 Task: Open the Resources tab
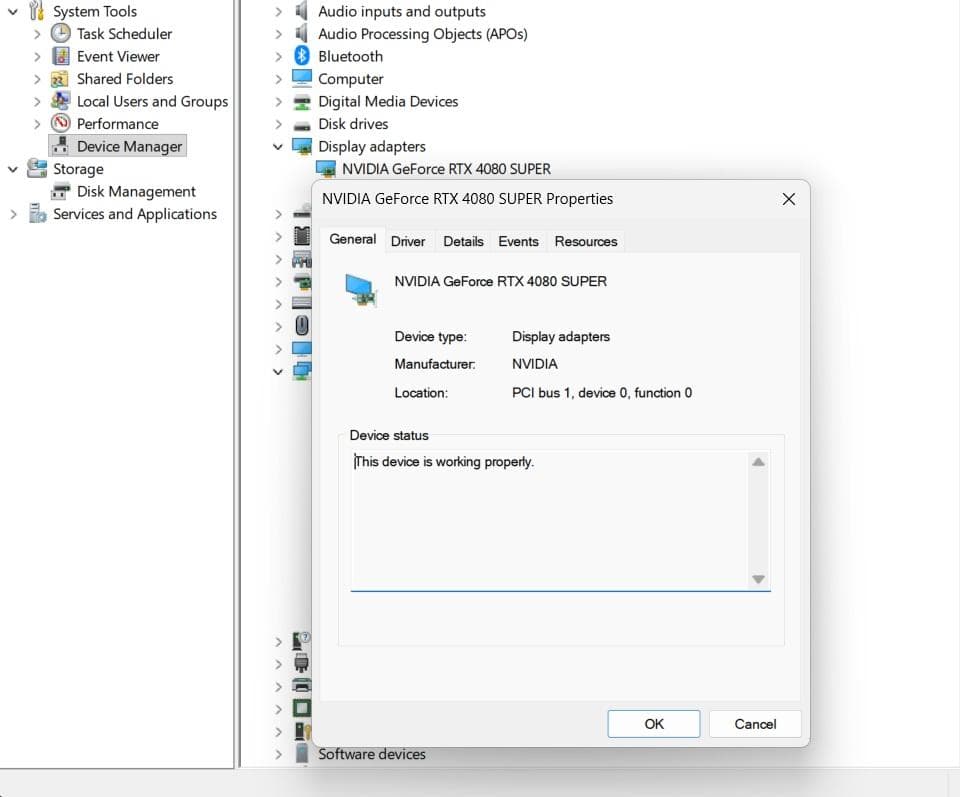[586, 241]
